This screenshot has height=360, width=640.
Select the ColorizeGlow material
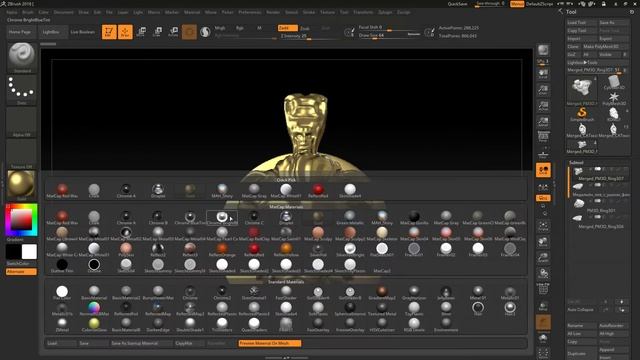(94, 324)
